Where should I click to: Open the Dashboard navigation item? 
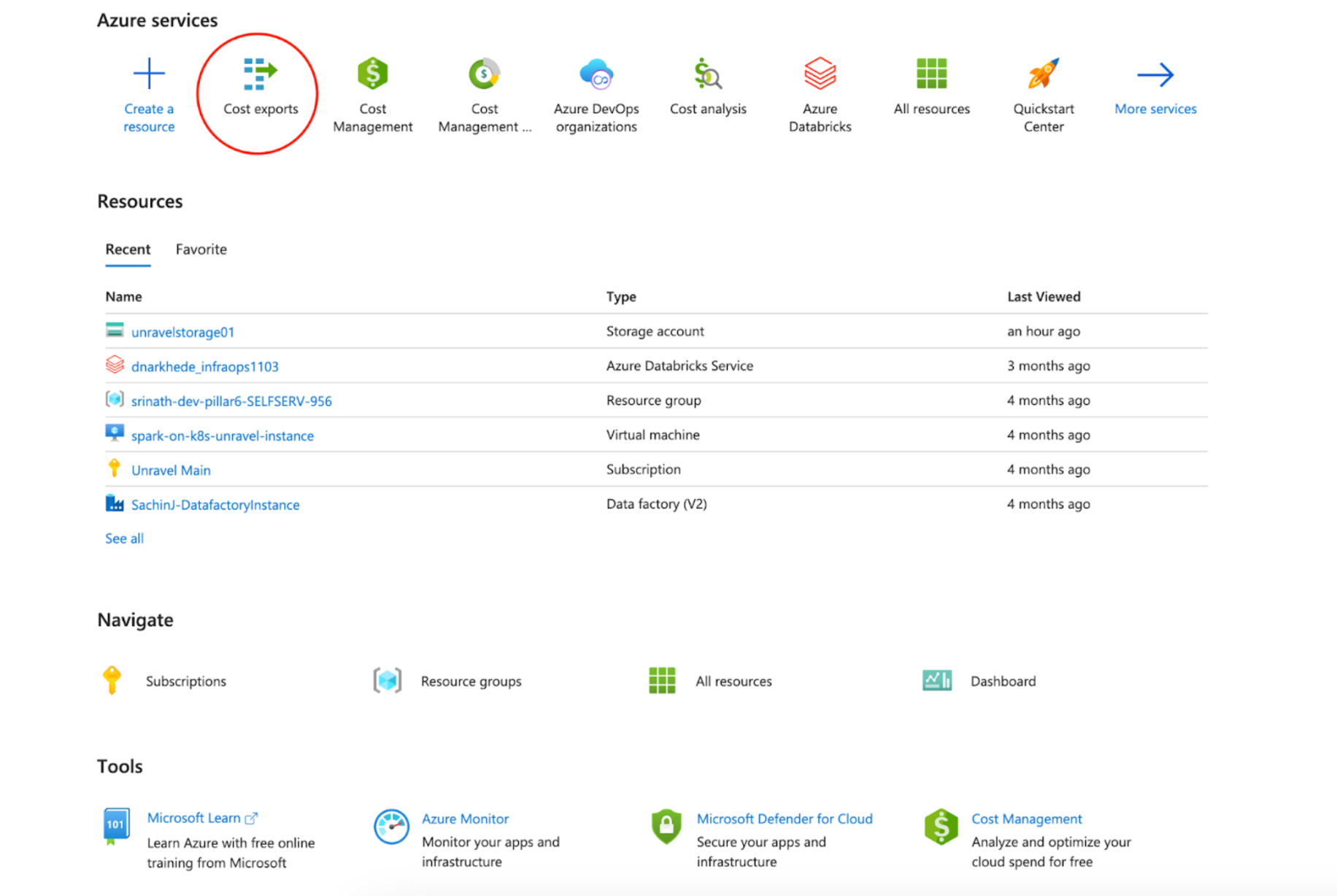(x=1002, y=681)
